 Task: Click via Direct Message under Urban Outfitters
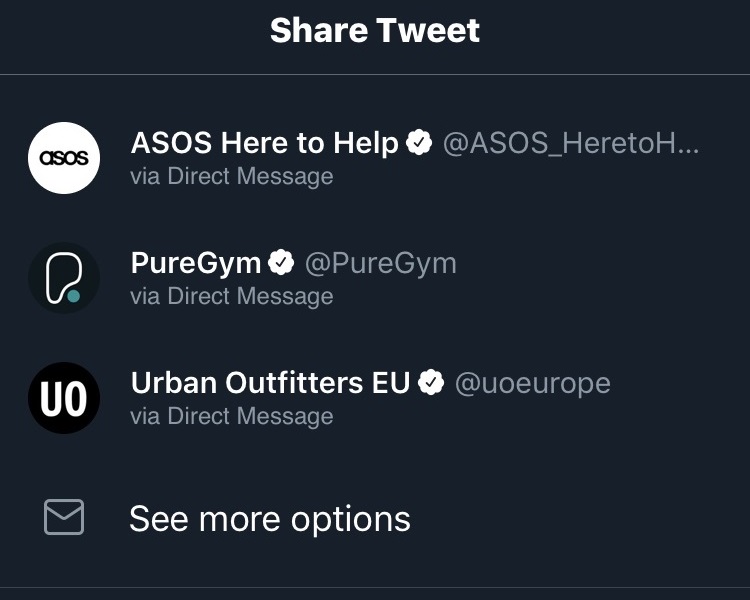tap(232, 416)
